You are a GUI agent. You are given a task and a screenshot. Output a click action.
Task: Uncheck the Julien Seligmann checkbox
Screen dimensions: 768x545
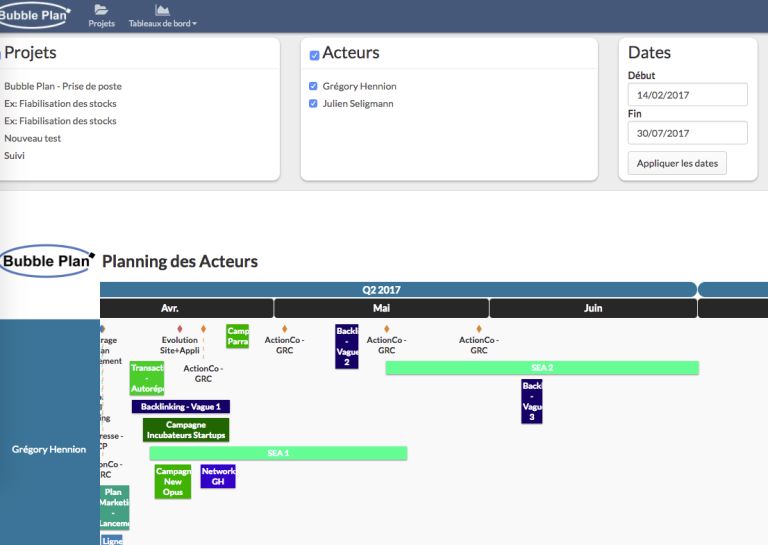tap(313, 103)
